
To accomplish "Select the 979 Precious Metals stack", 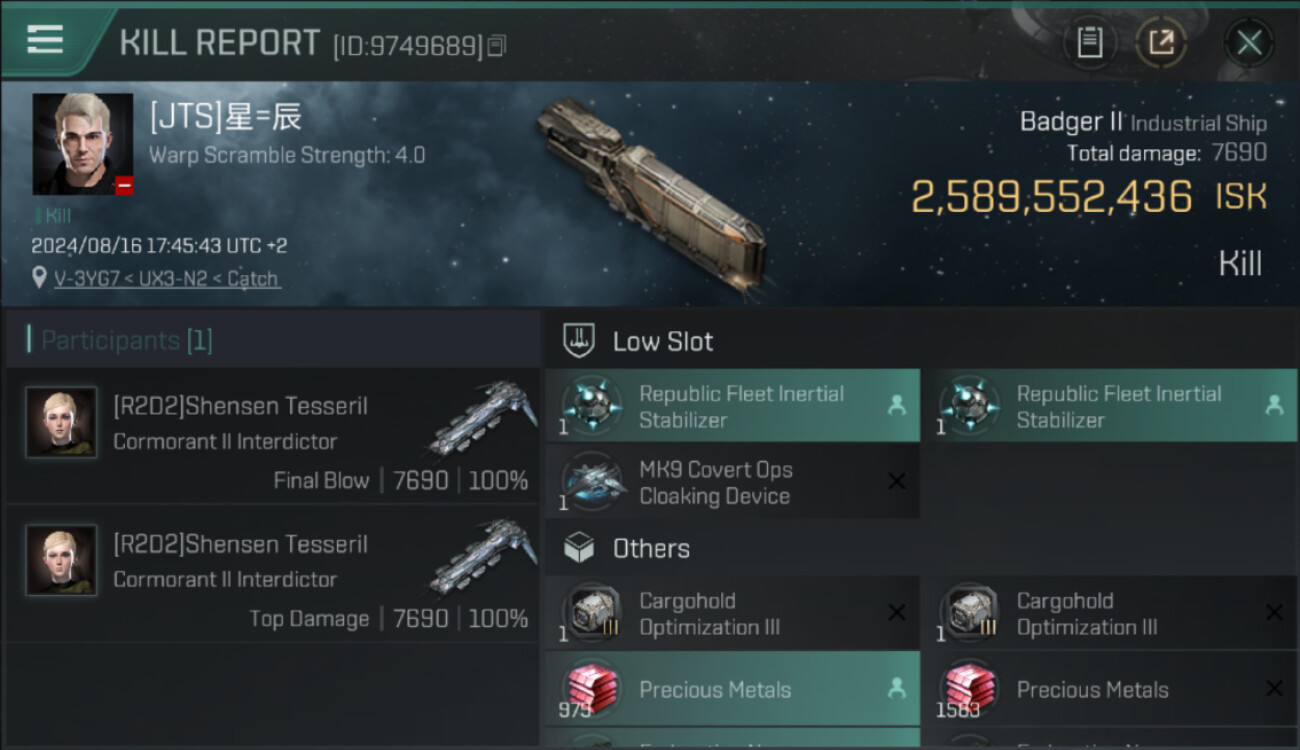I will (x=732, y=689).
